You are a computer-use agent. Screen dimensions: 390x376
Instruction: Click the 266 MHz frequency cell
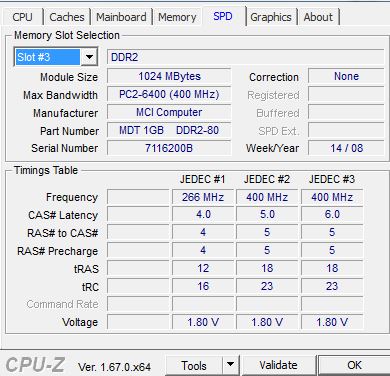coord(203,197)
